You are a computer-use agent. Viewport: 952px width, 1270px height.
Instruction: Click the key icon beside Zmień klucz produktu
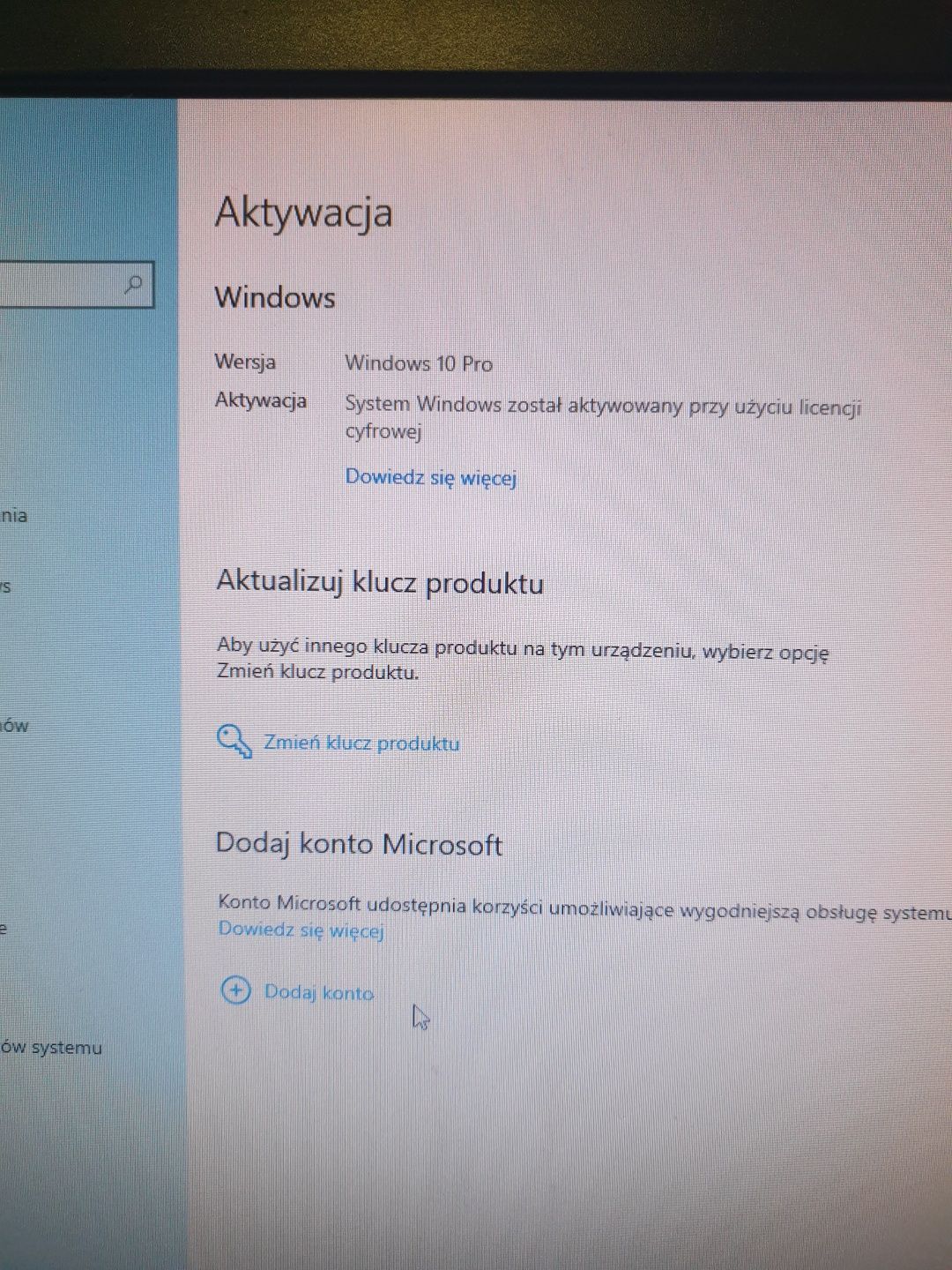coord(234,742)
